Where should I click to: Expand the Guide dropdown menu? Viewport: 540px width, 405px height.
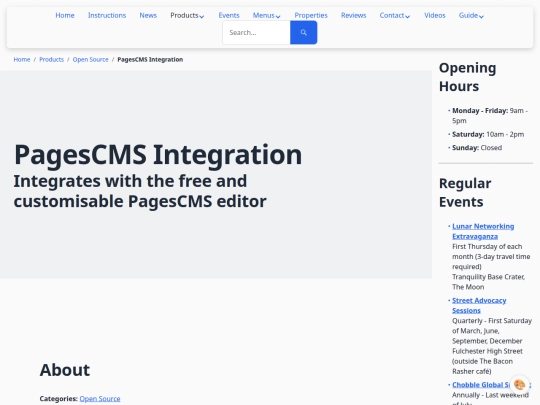[x=471, y=15]
